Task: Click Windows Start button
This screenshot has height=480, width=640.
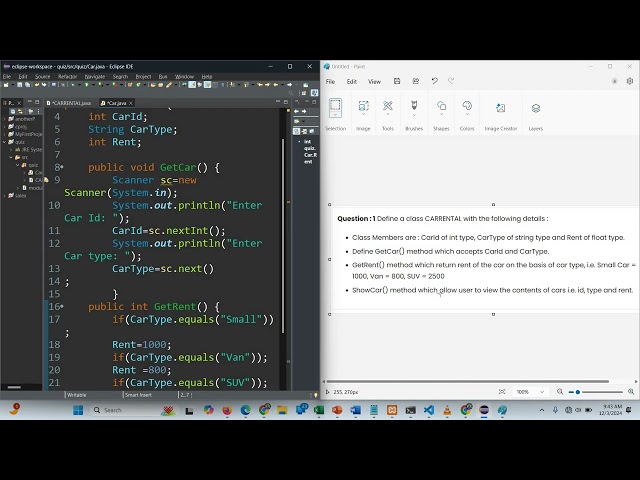Action: (78, 410)
